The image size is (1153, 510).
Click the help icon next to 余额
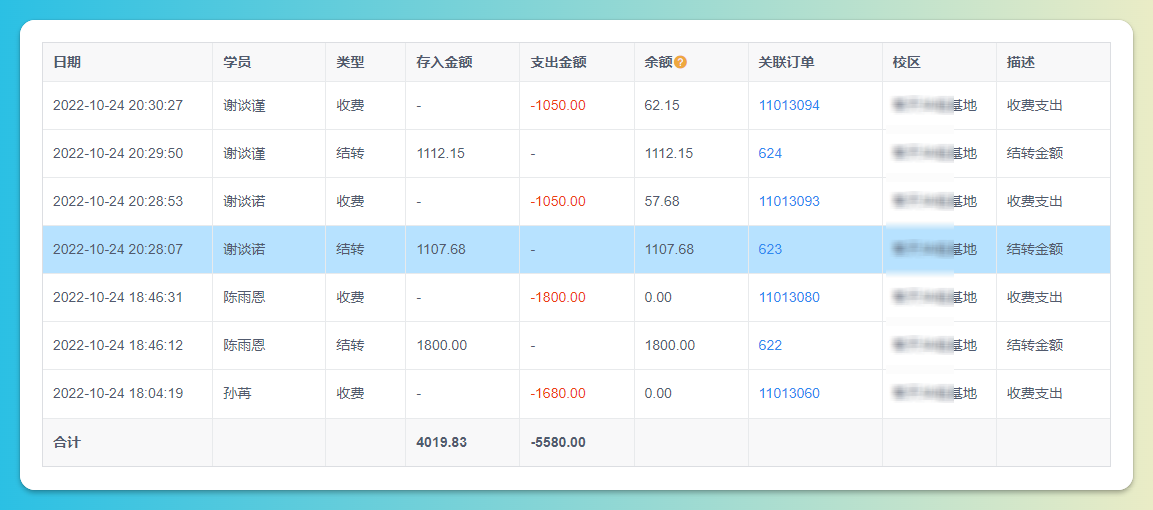[680, 62]
